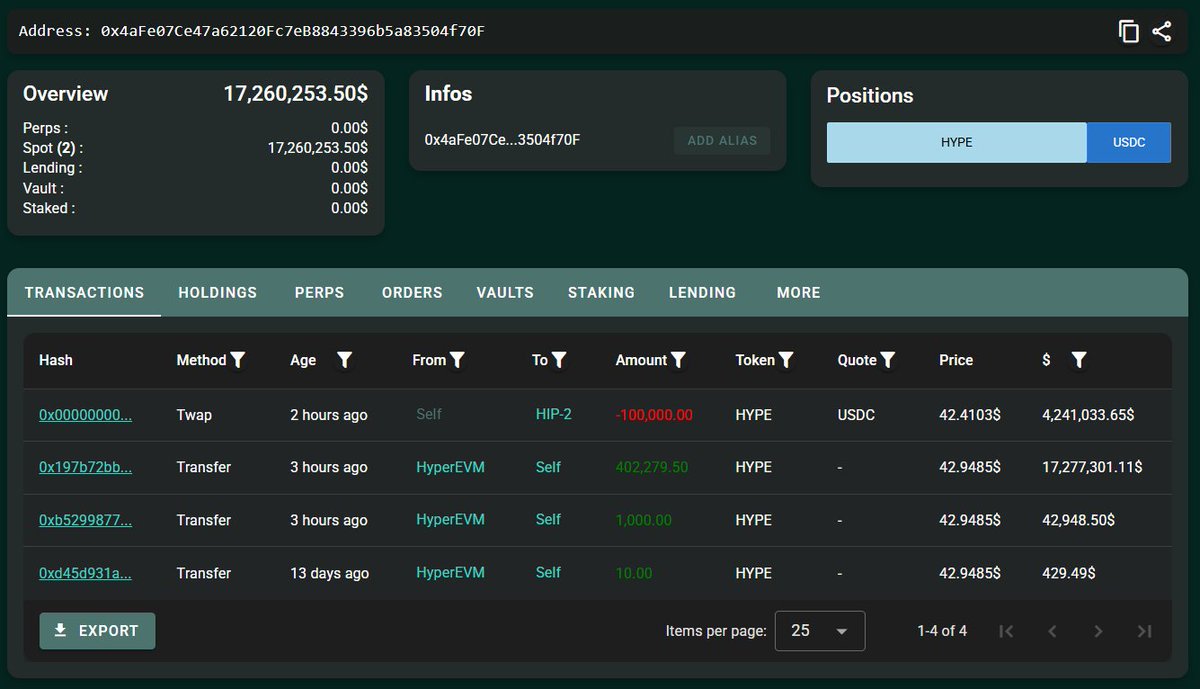The height and width of the screenshot is (689, 1200).
Task: Switch to the Transactions tab
Action: (x=84, y=293)
